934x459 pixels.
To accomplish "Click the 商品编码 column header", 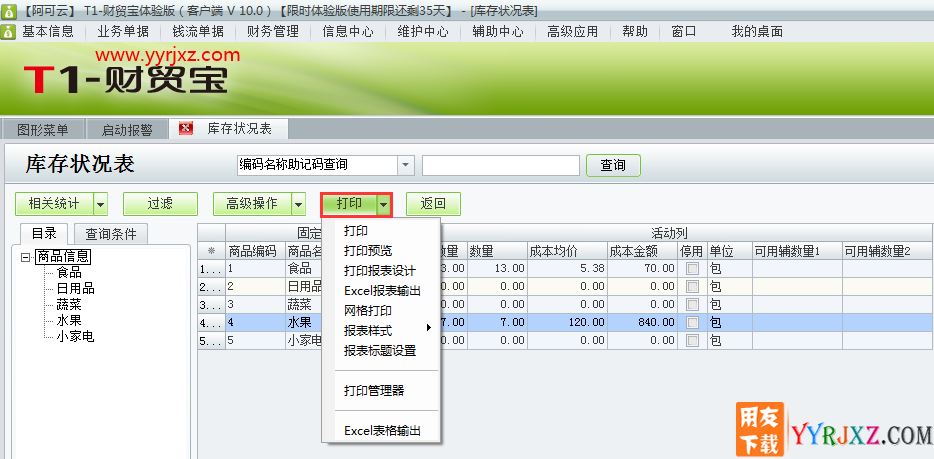I will (x=255, y=251).
